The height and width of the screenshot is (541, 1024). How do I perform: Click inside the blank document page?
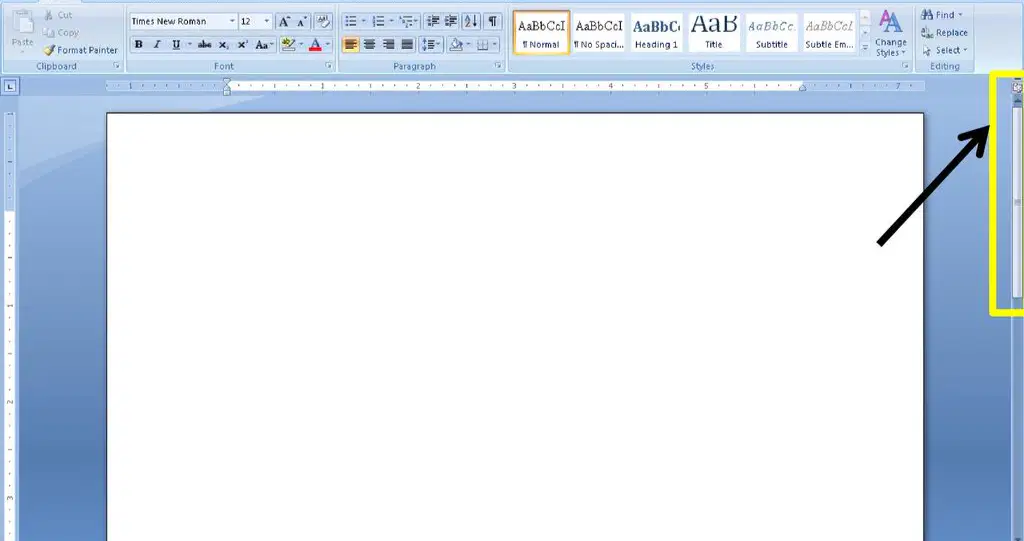(515, 327)
